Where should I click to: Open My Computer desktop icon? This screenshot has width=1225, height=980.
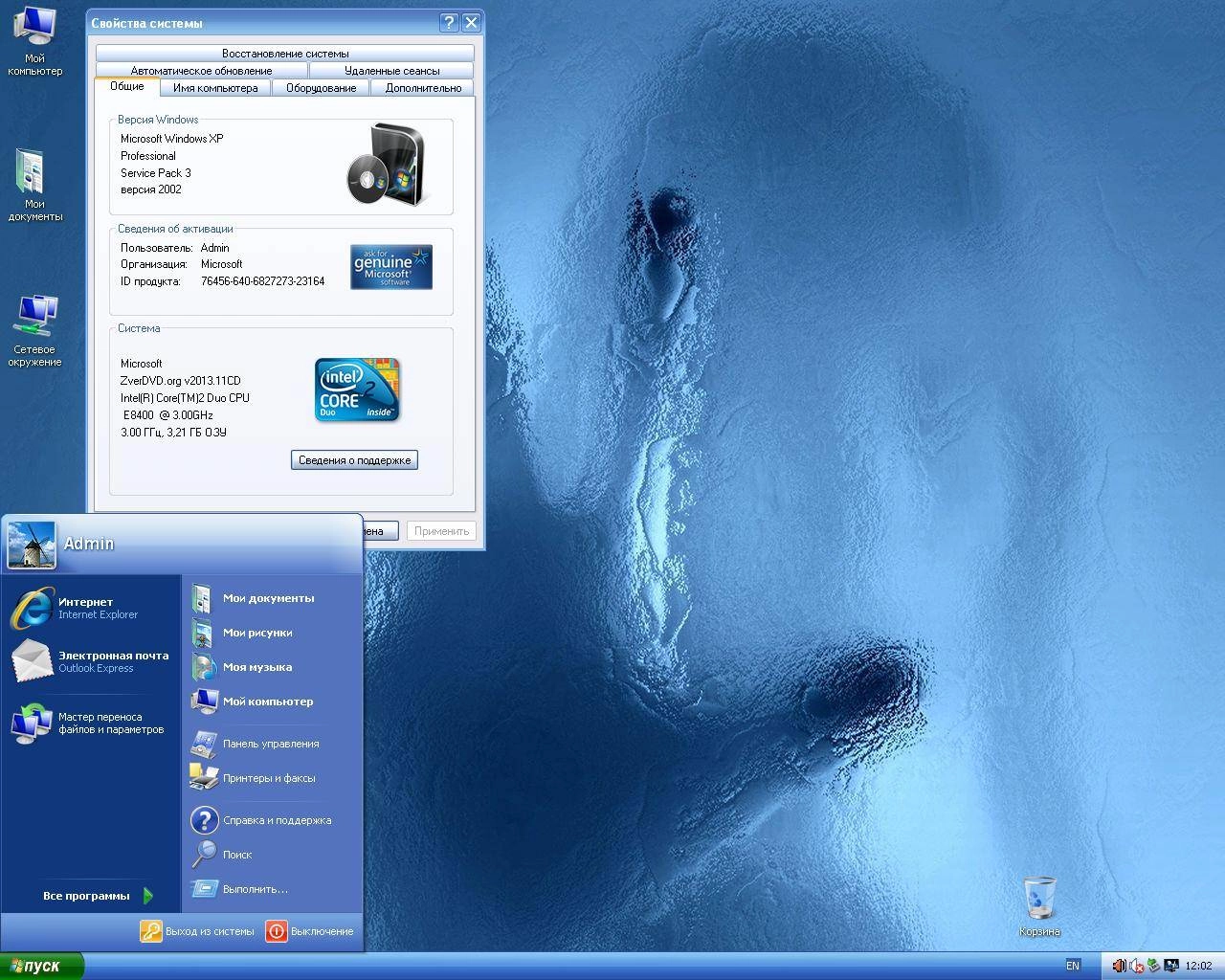pyautogui.click(x=34, y=40)
